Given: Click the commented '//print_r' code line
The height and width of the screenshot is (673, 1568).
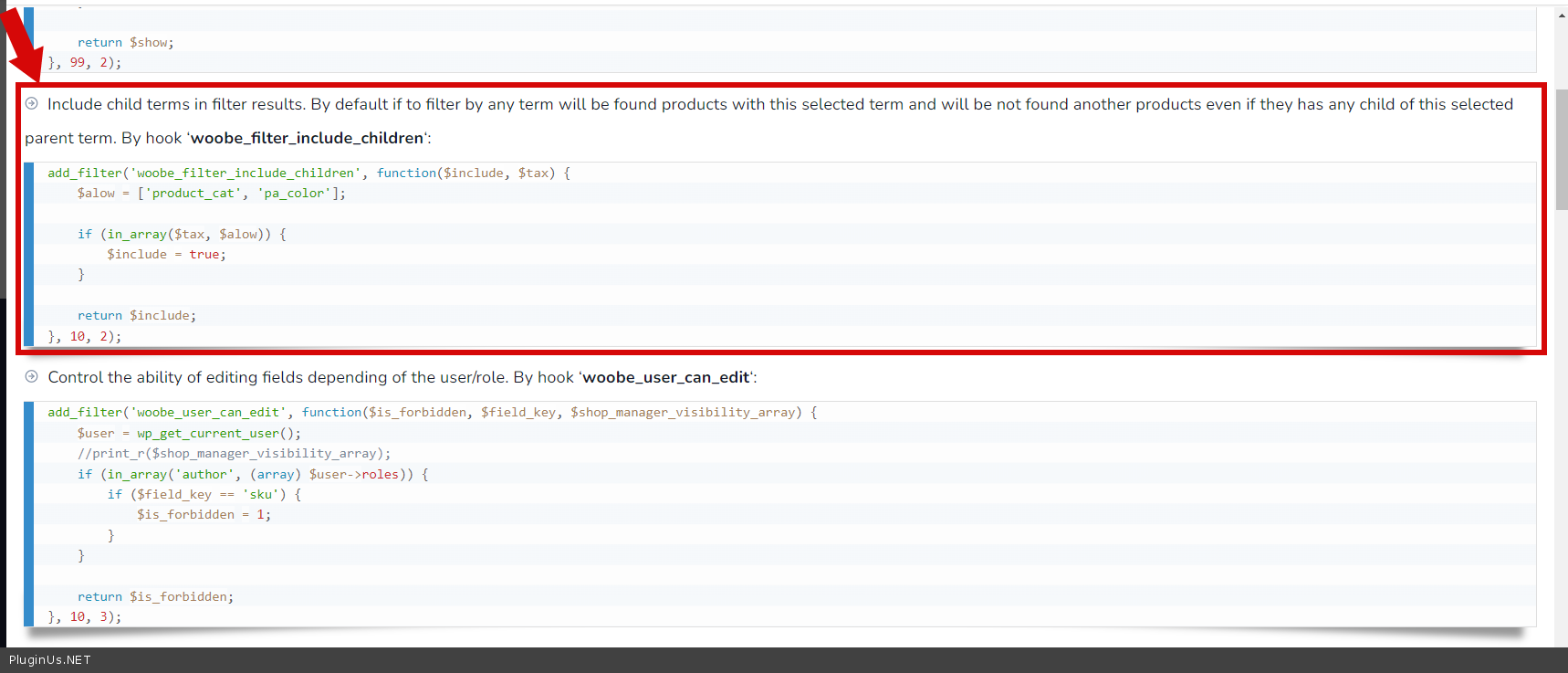Looking at the screenshot, I should click(234, 454).
